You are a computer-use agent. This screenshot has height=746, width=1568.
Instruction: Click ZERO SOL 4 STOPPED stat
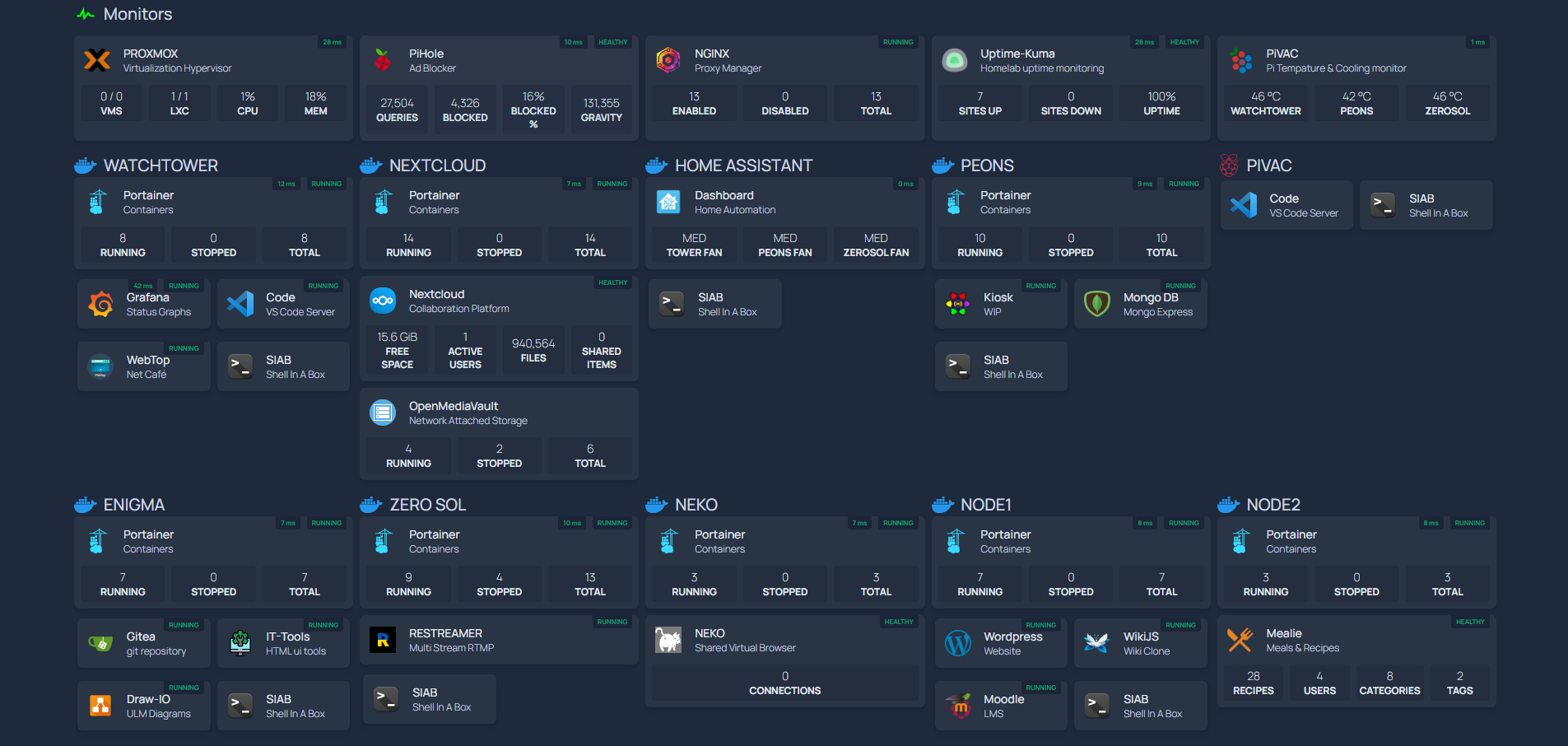pos(499,584)
